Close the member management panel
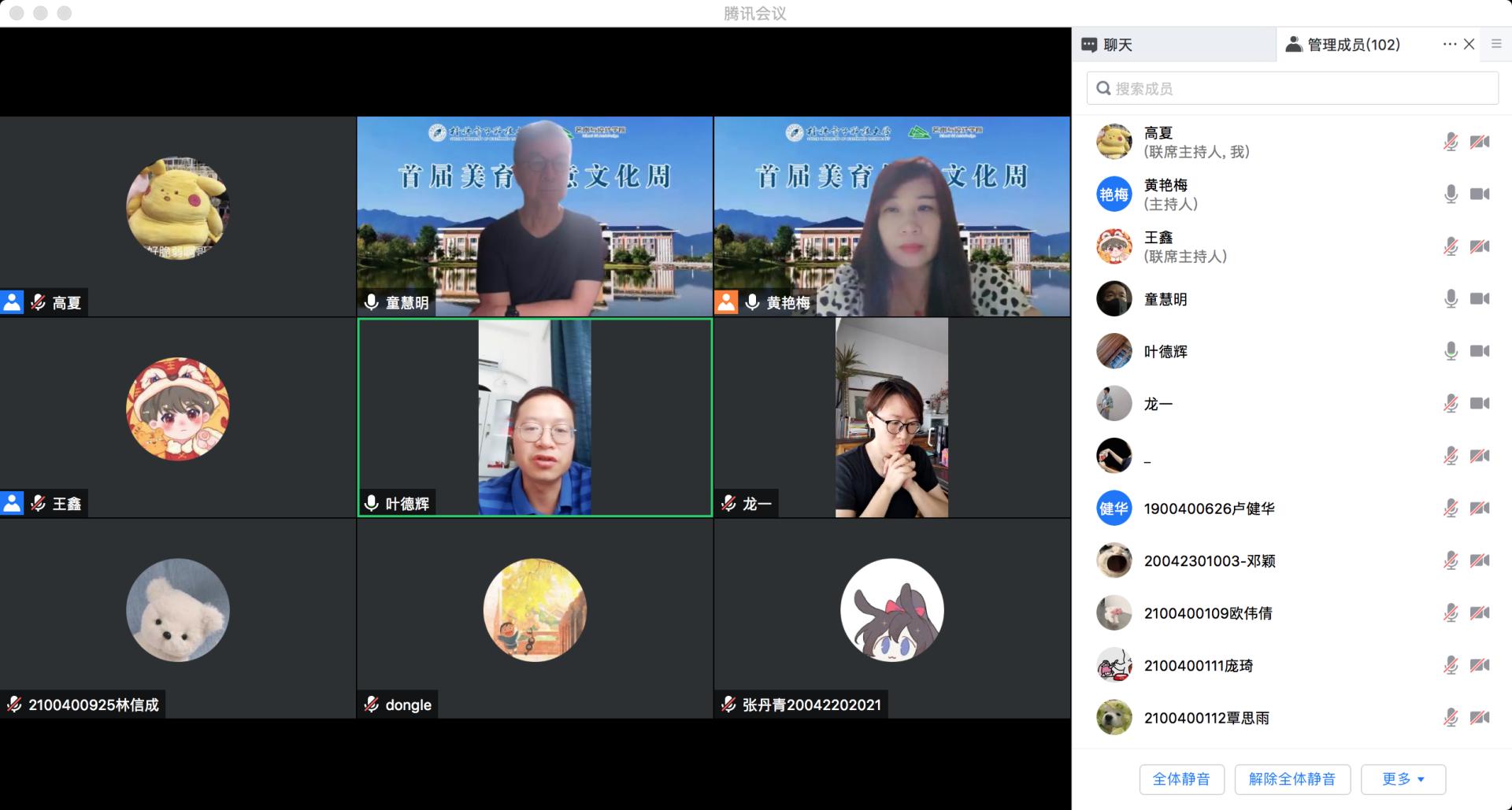This screenshot has width=1512, height=810. click(x=1469, y=45)
